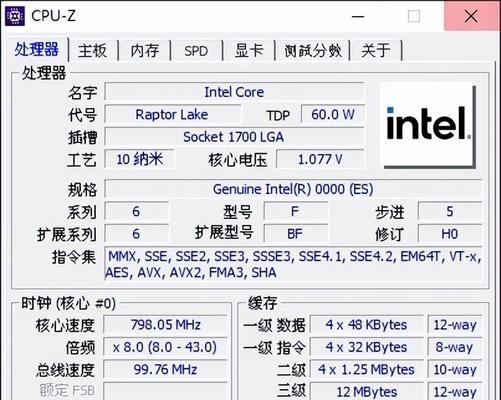This screenshot has height=400, width=501.
Task: Click the Socket 1700 LGA value
Action: [234, 137]
